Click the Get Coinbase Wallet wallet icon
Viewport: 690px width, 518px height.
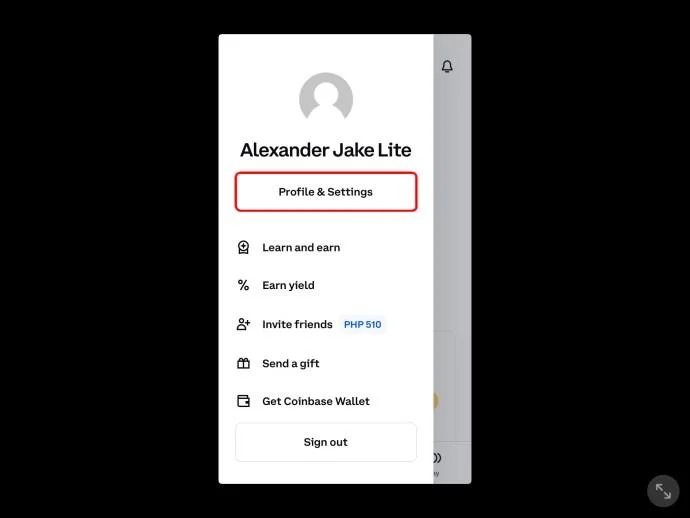(x=243, y=401)
